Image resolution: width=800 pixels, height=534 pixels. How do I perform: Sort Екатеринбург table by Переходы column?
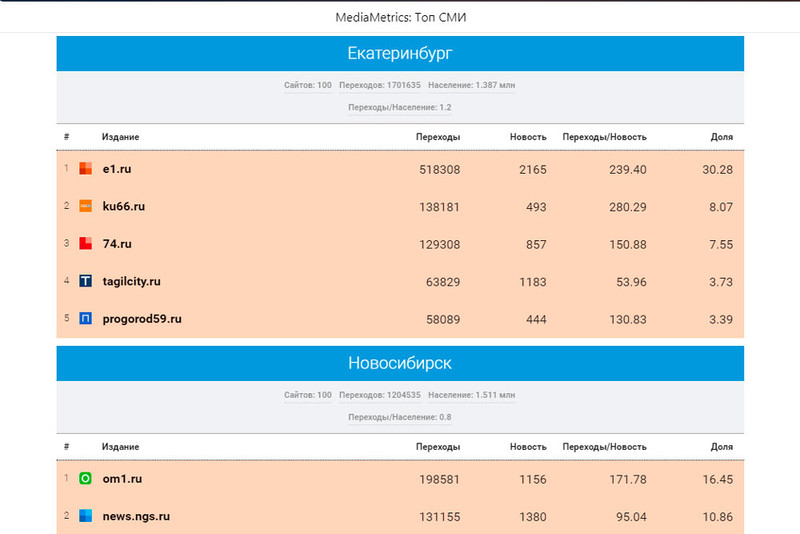pos(438,136)
